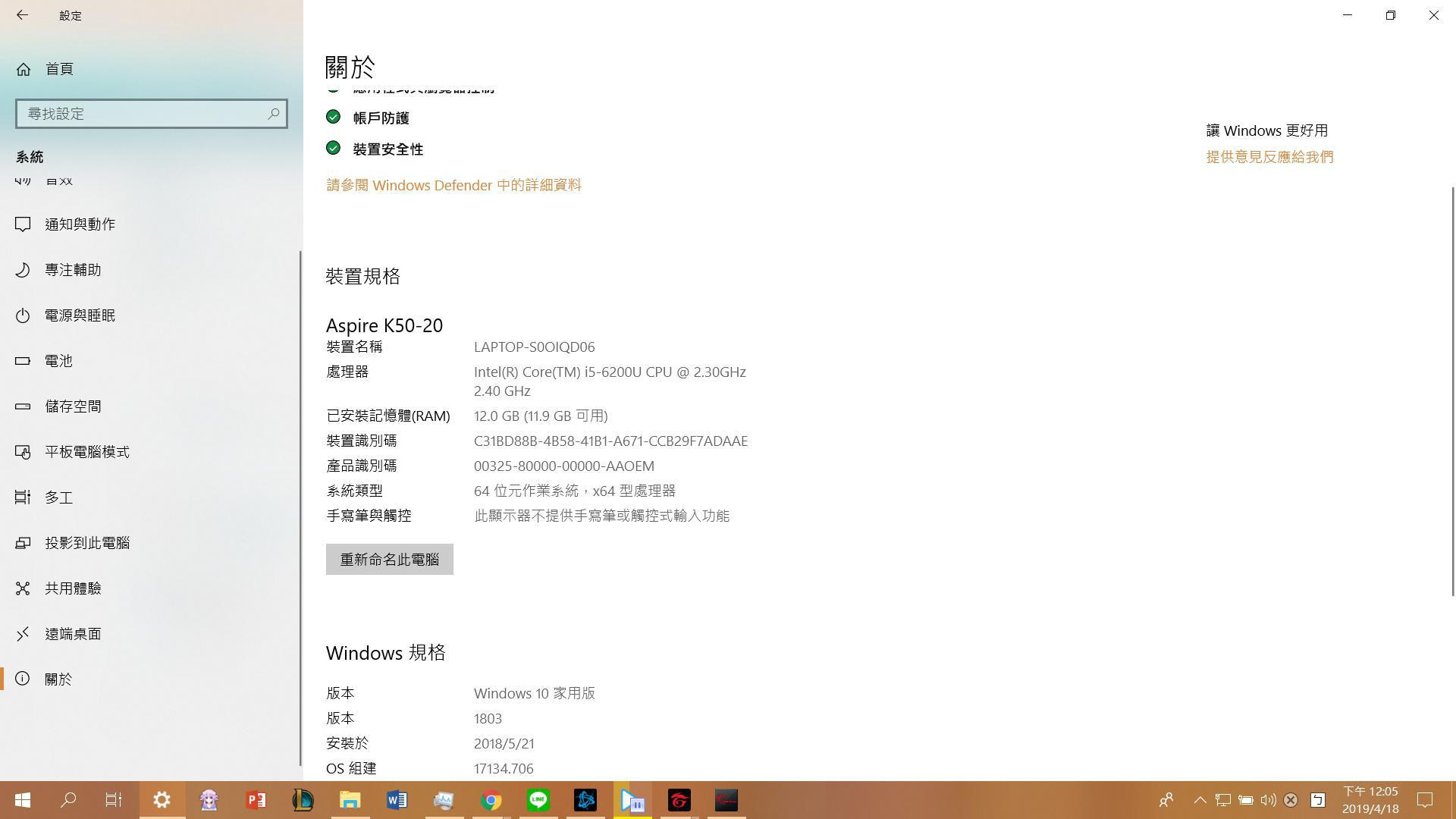
Task: Open the People icon in system tray
Action: pyautogui.click(x=1166, y=800)
